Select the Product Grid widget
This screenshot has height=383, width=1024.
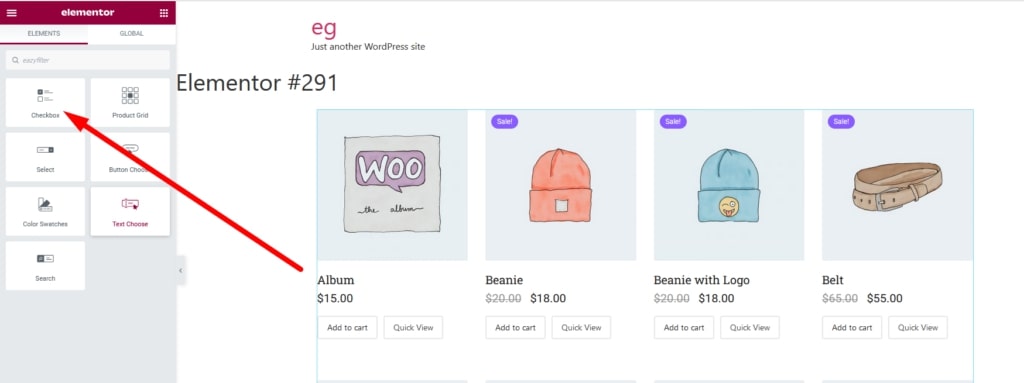(x=130, y=103)
